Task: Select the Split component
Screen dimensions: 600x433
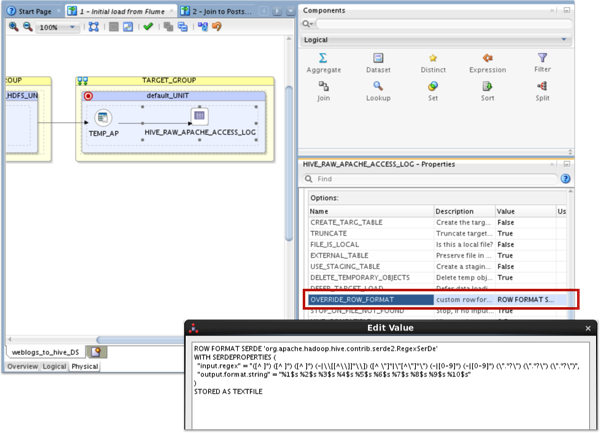Action: coord(542,91)
